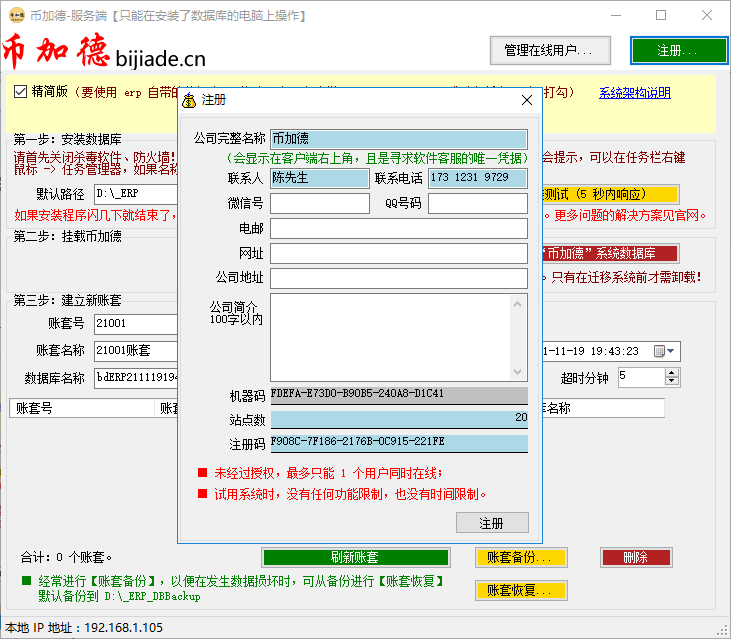
Task: Focus the 微信号 input field
Action: (319, 204)
